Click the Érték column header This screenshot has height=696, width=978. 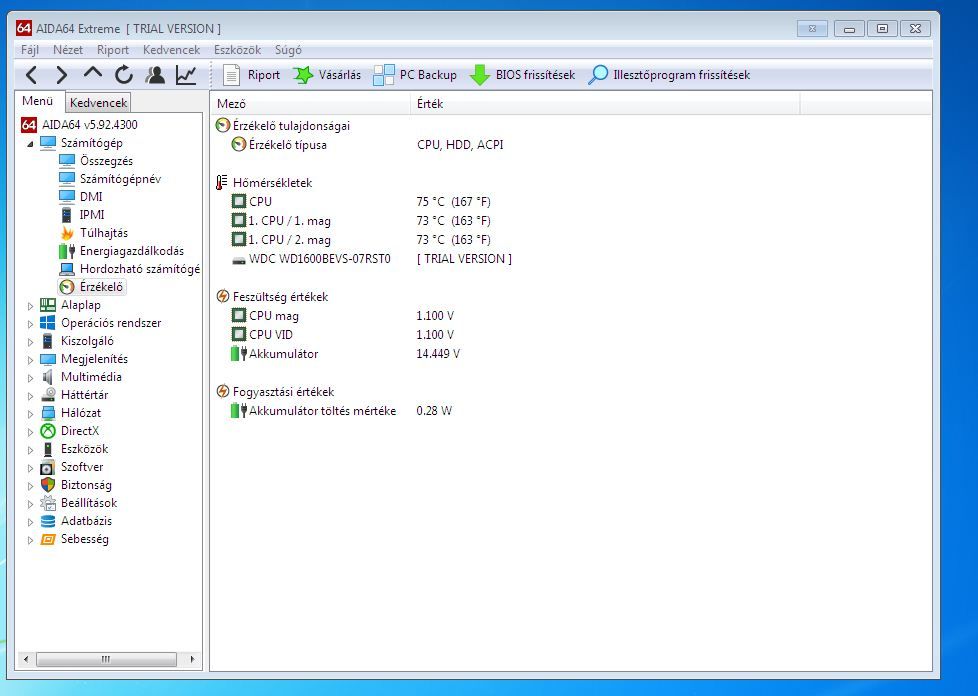point(604,104)
